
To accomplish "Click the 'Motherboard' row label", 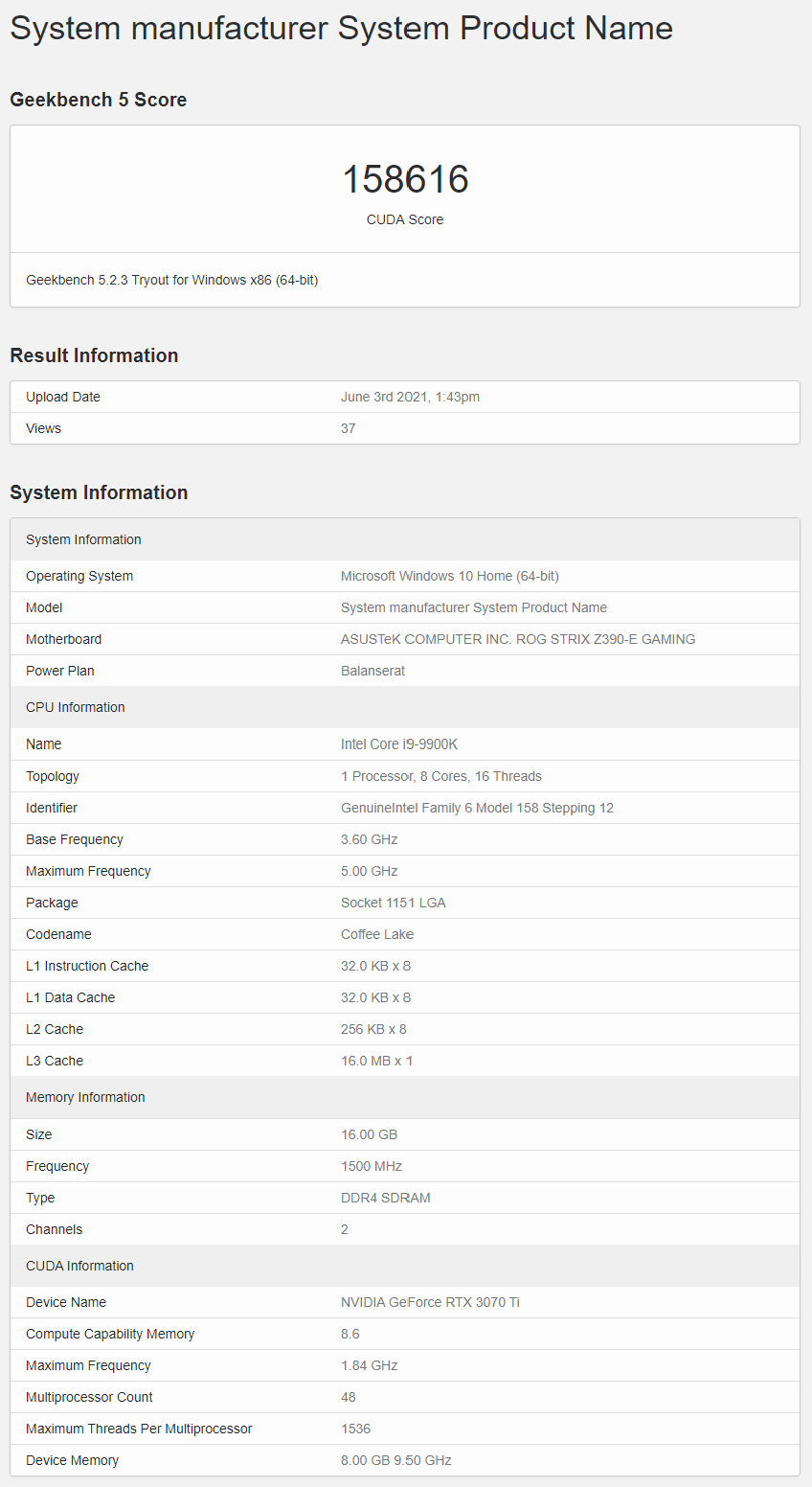I will click(x=63, y=639).
